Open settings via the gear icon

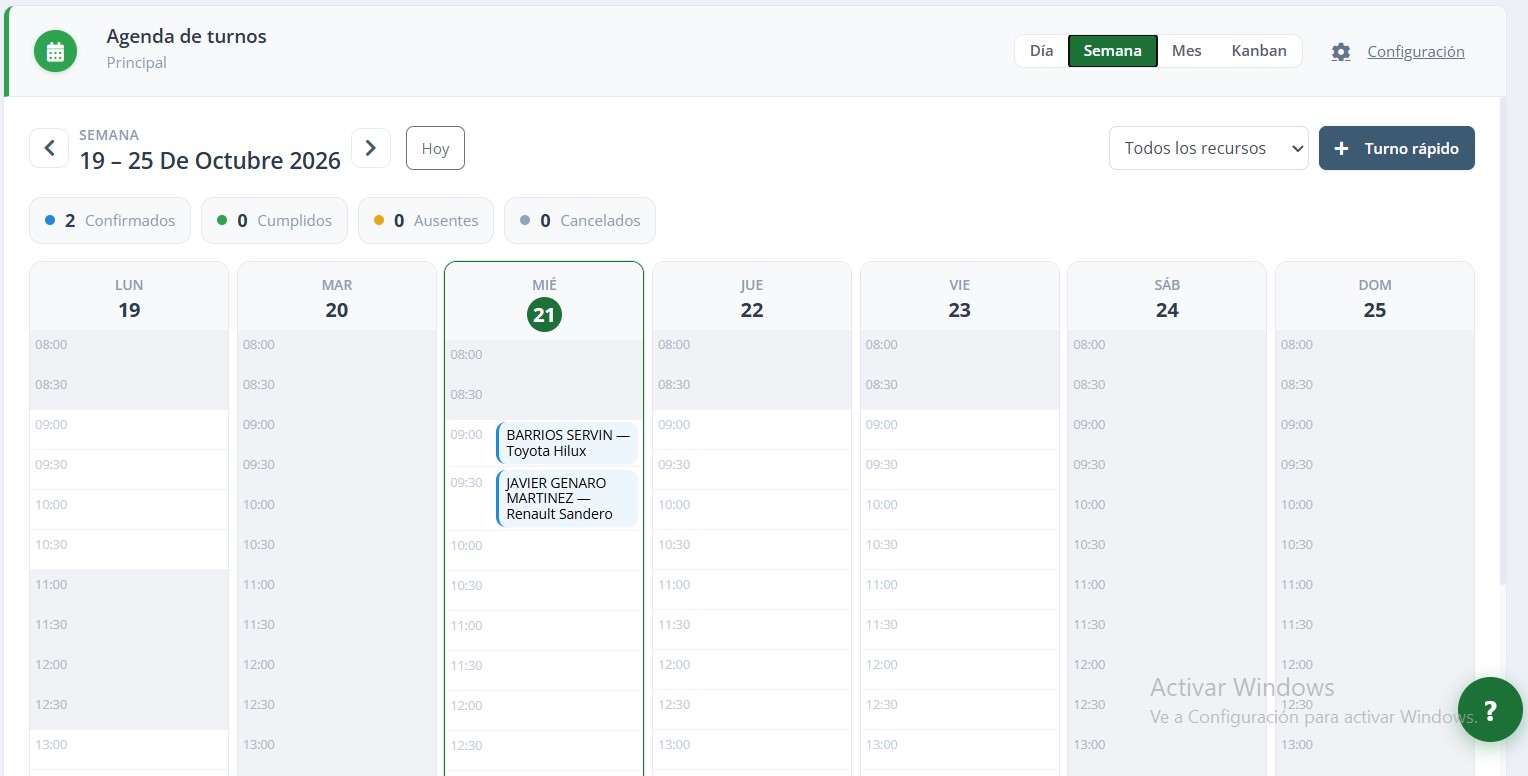(1341, 52)
